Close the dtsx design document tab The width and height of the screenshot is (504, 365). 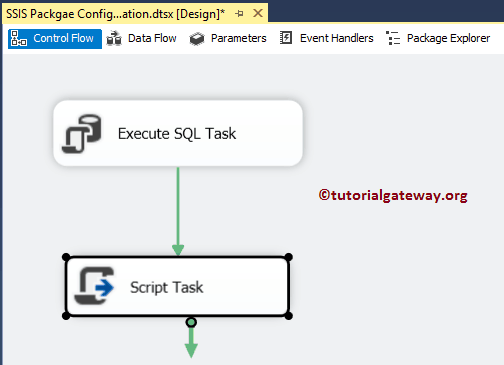[258, 14]
